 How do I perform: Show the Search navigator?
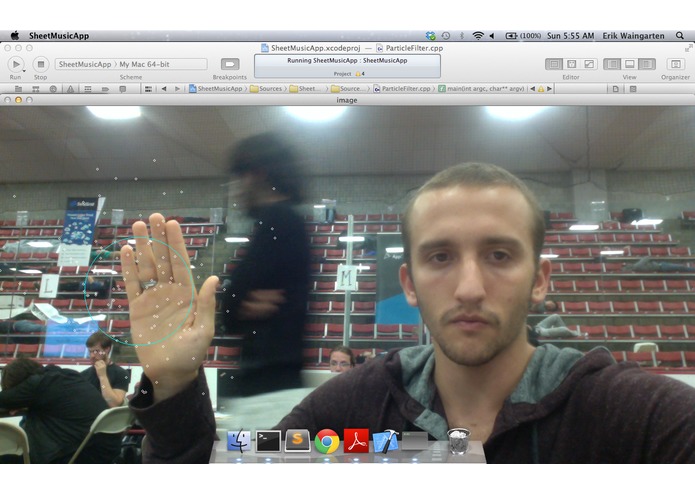point(53,89)
